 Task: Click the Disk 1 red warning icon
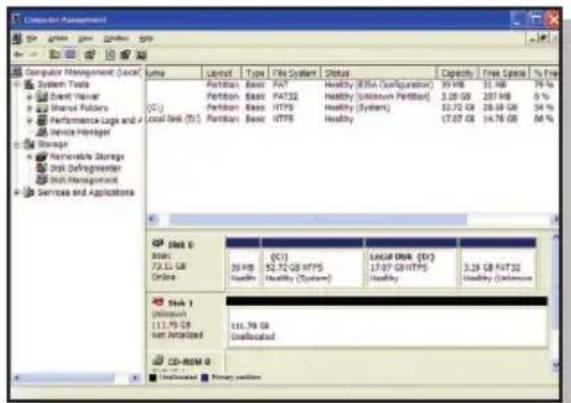(158, 302)
